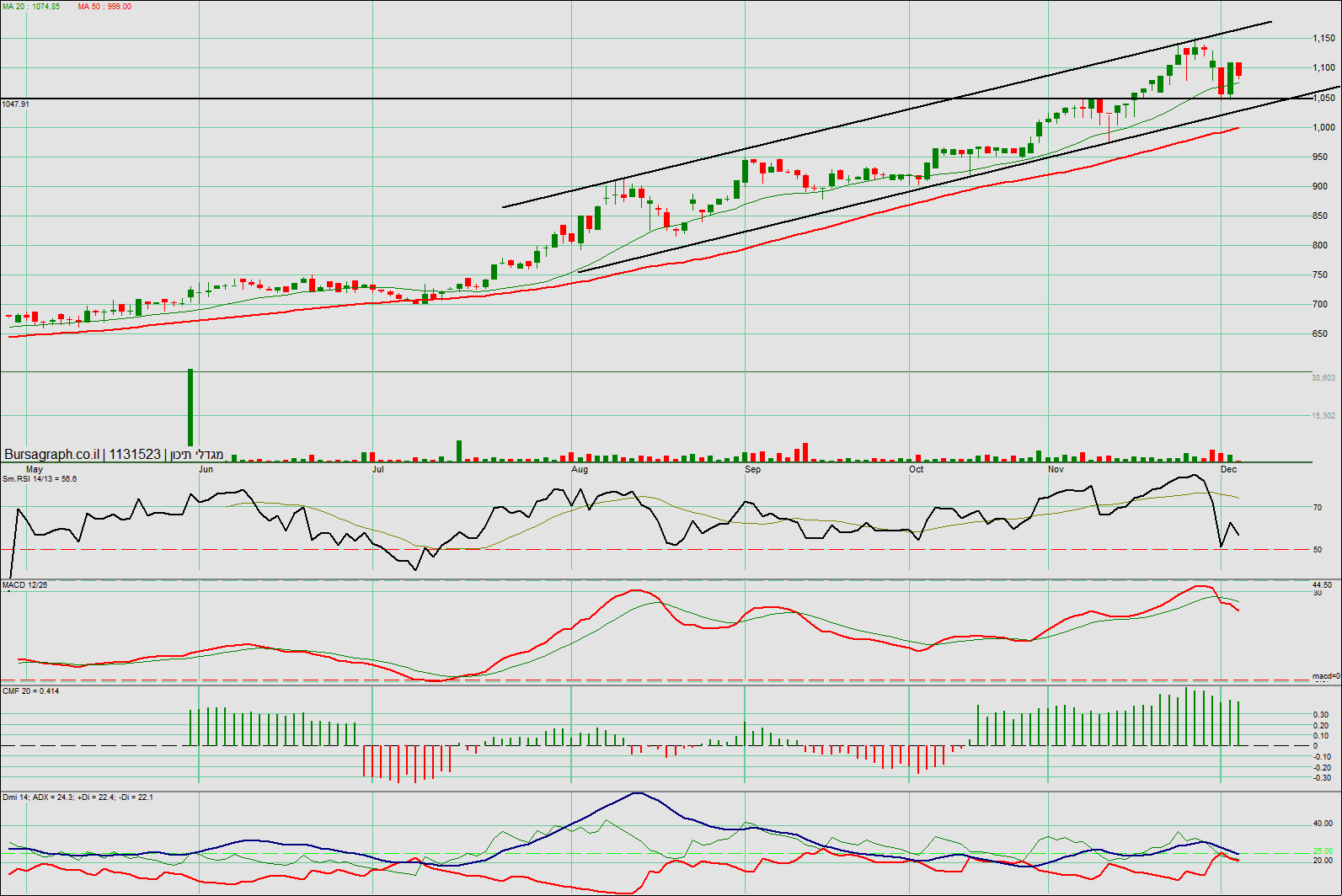Click the 40.00 DMI axis label

coord(1323,824)
